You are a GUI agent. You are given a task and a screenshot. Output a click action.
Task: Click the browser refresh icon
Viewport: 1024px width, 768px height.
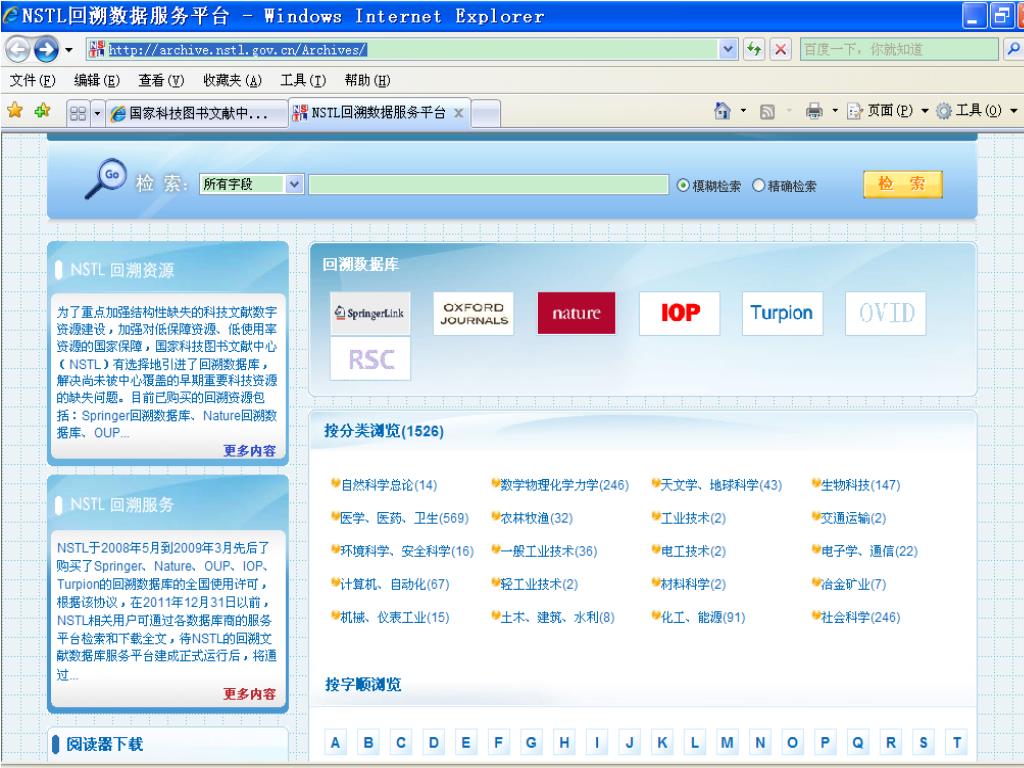[x=758, y=49]
